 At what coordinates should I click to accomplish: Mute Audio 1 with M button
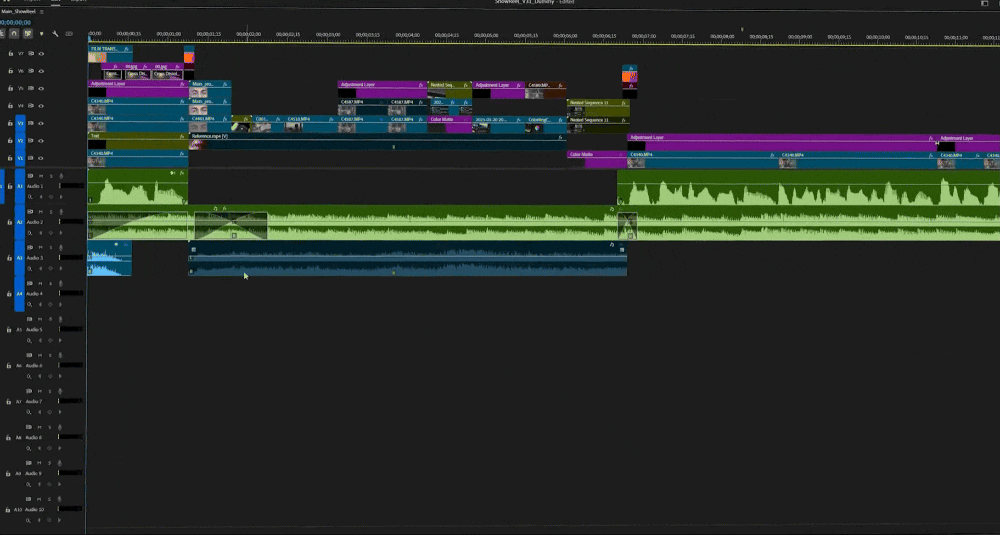coord(41,176)
